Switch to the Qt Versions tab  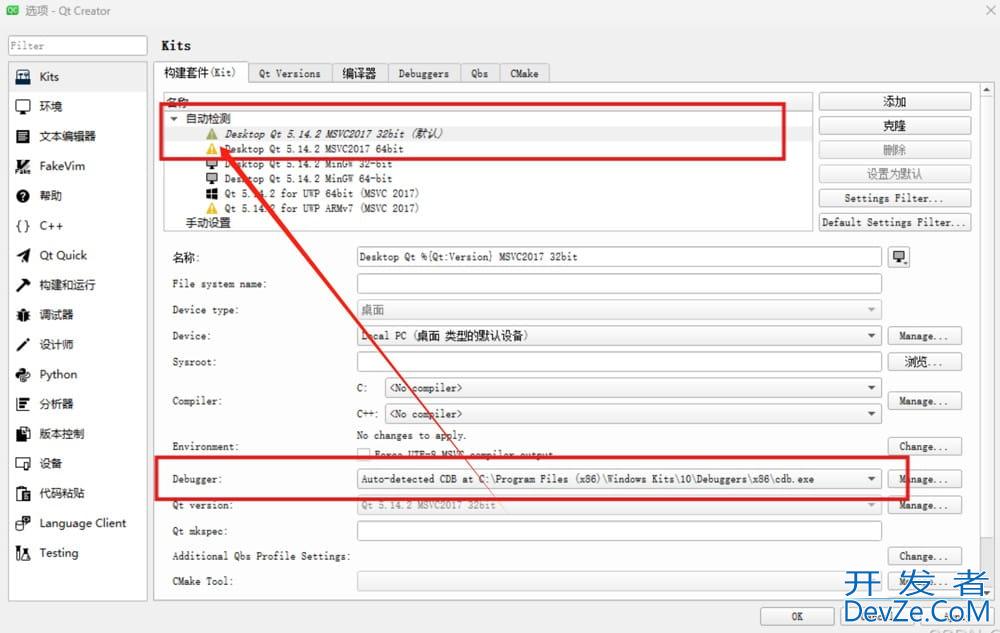(x=290, y=74)
